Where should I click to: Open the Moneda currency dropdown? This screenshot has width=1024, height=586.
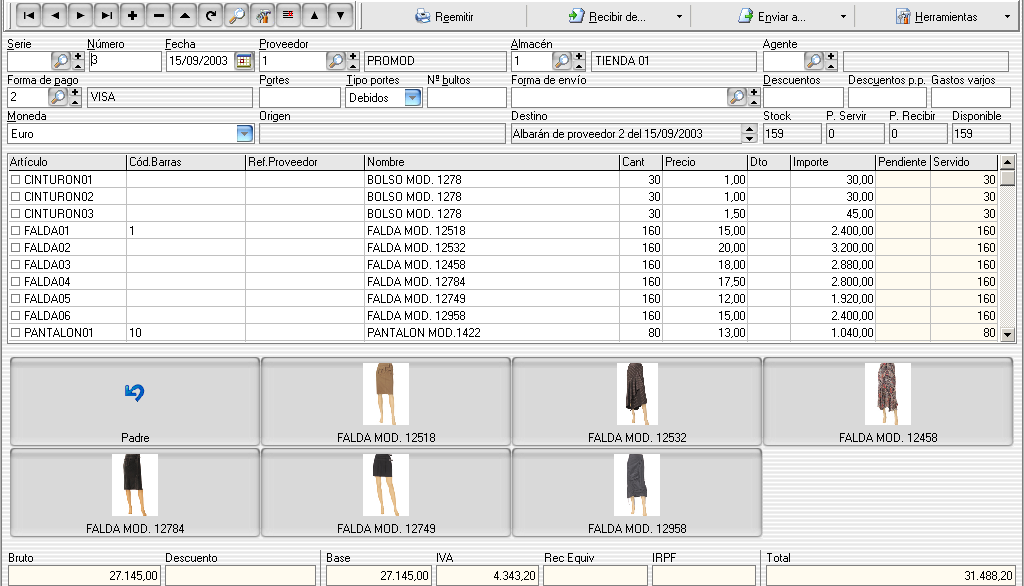pos(245,133)
